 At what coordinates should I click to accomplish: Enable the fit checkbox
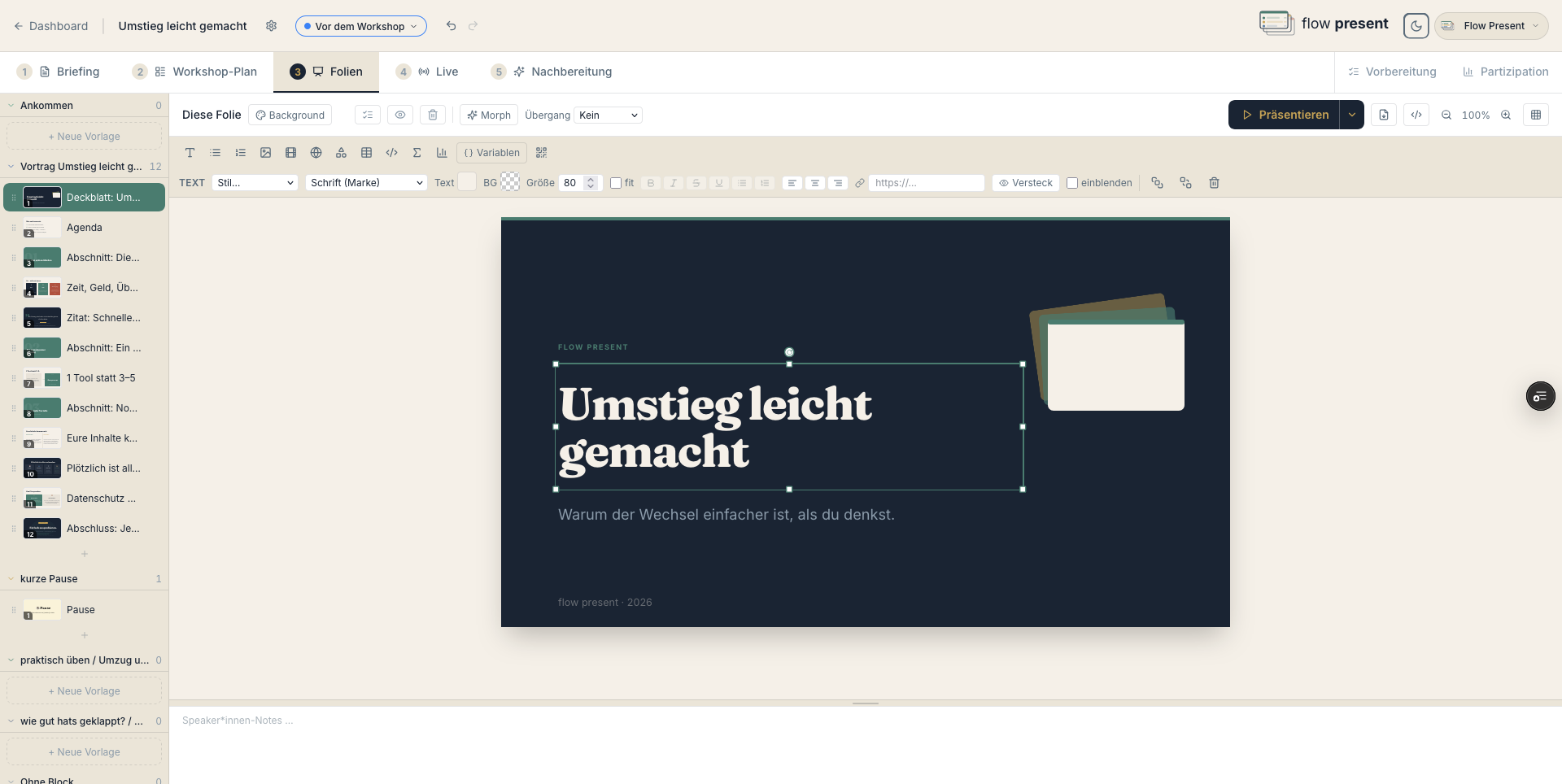point(616,183)
